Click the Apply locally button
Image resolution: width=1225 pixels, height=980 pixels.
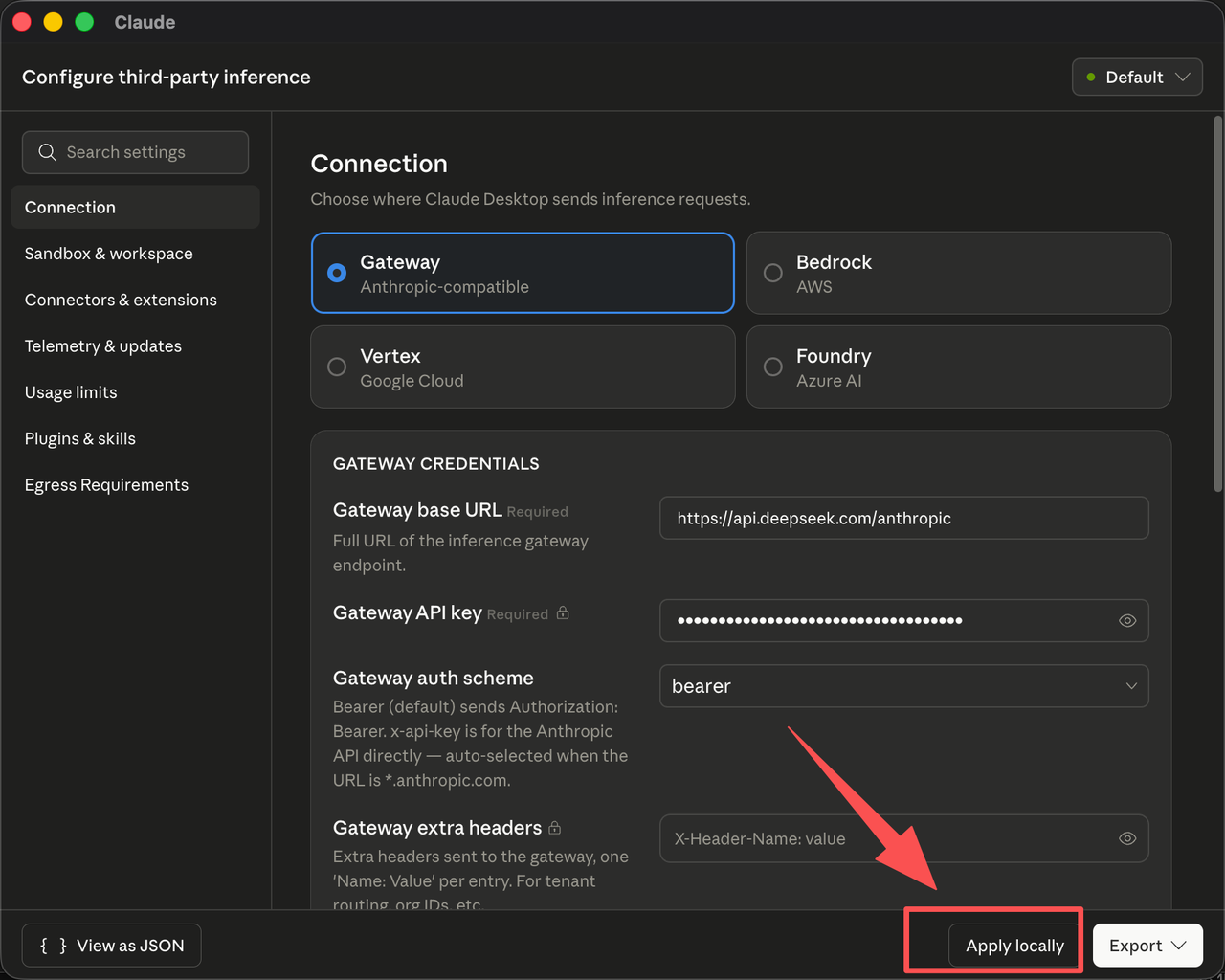(1014, 946)
